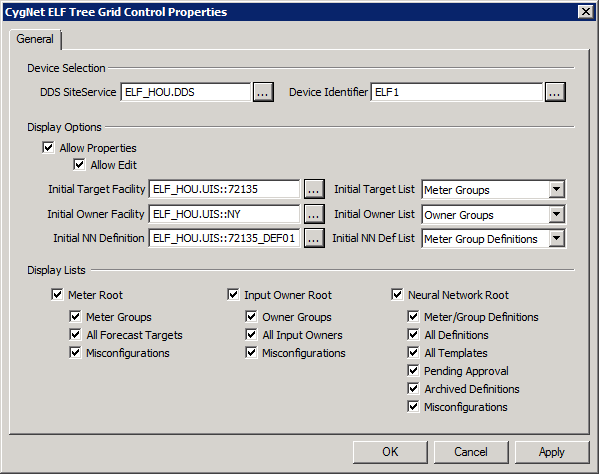Toggle Meter/Group Definitions checkbox
The width and height of the screenshot is (599, 474).
point(413,316)
